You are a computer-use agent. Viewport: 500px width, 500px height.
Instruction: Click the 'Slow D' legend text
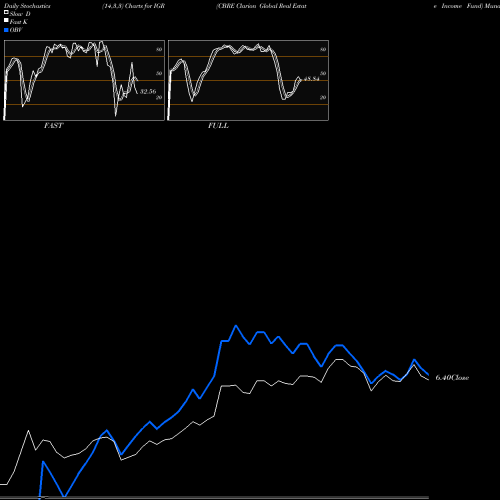20,14
